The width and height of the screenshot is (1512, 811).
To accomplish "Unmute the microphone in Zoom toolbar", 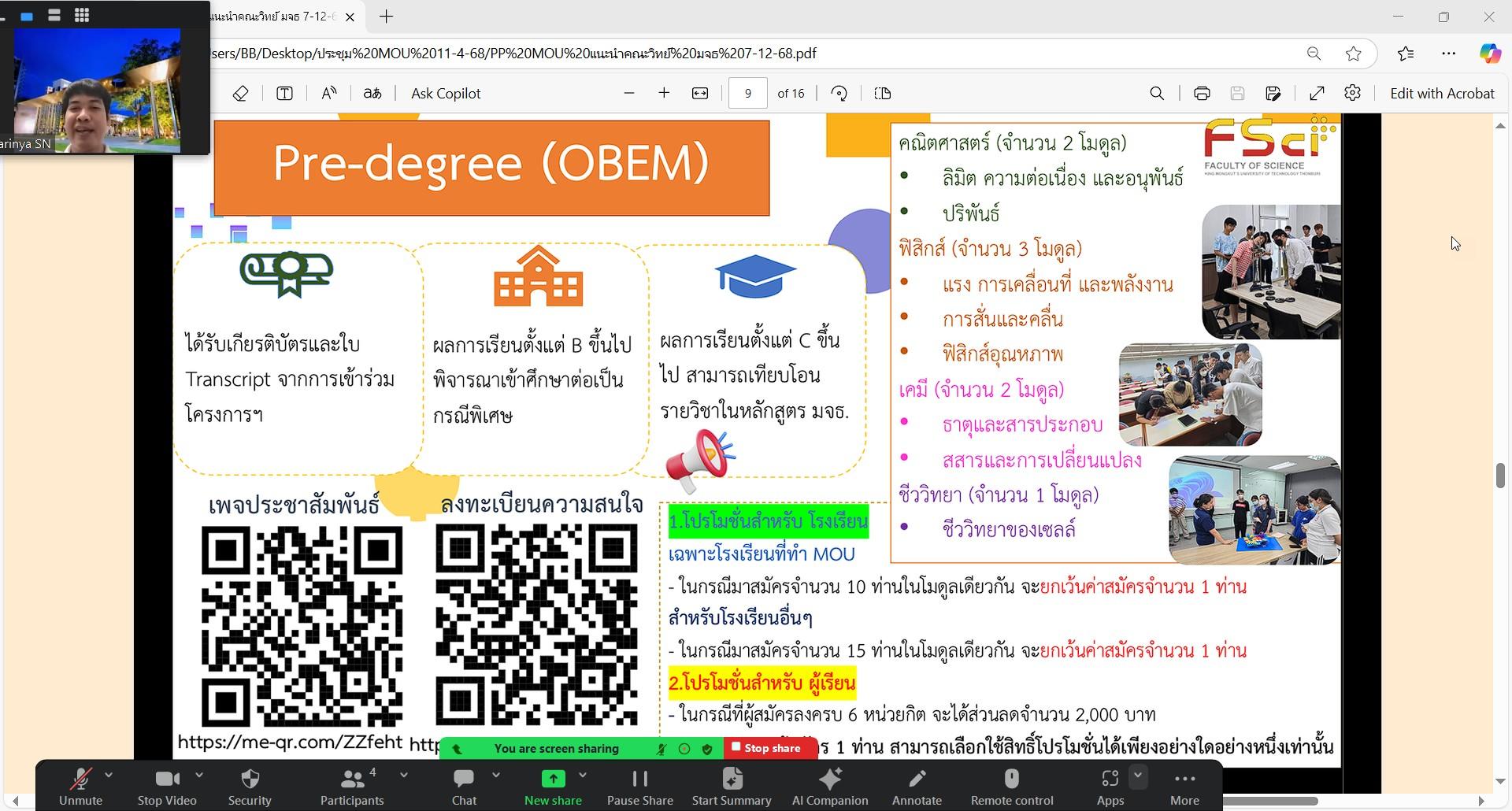I will 80,787.
